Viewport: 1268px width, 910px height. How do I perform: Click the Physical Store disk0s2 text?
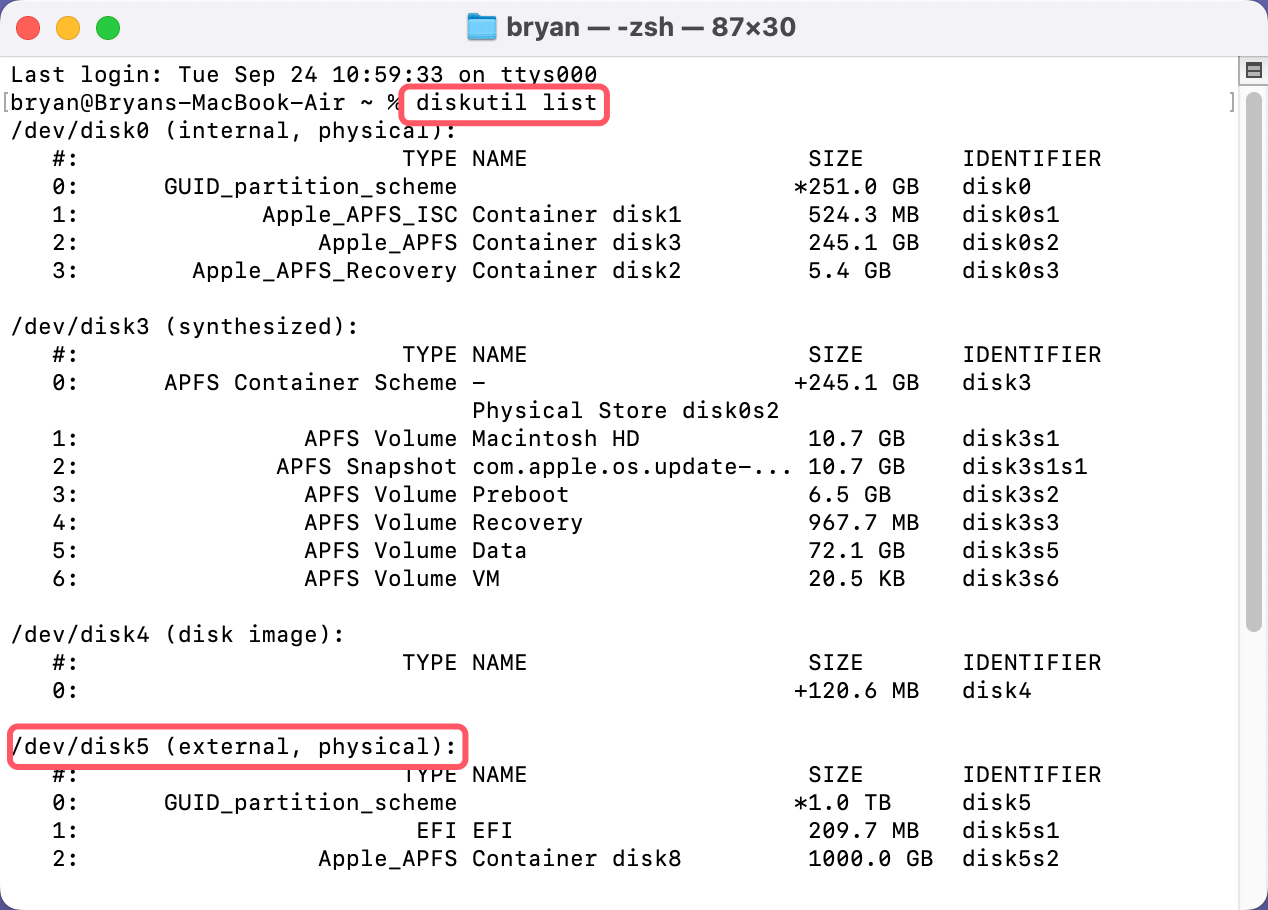(x=626, y=410)
